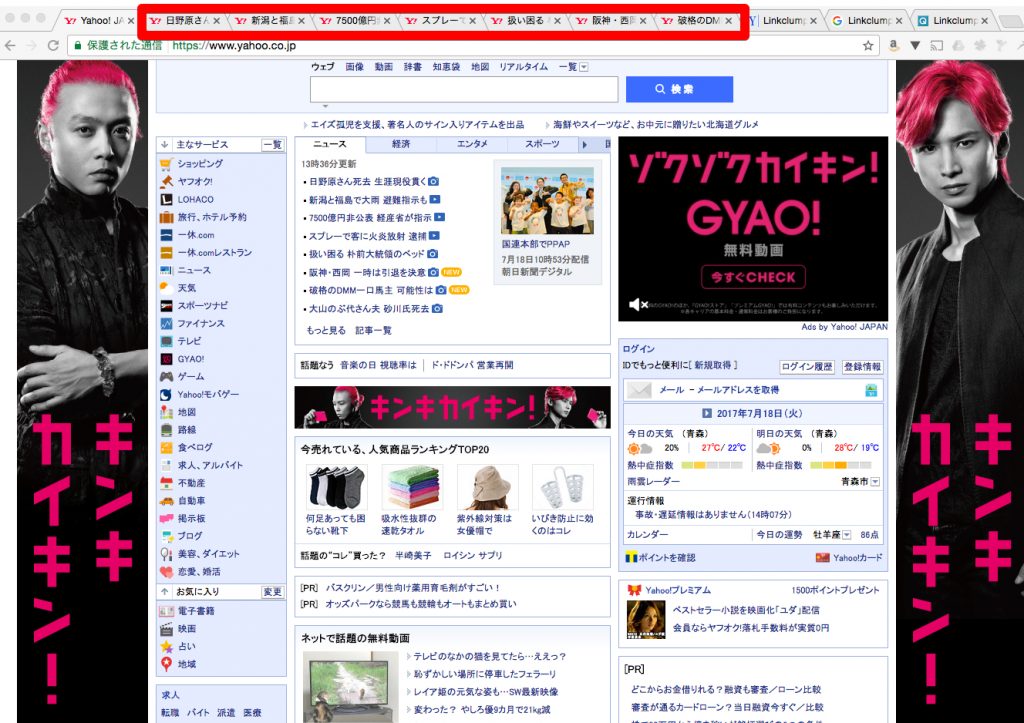
Task: Switch to the 経済 news tab
Action: coord(401,145)
